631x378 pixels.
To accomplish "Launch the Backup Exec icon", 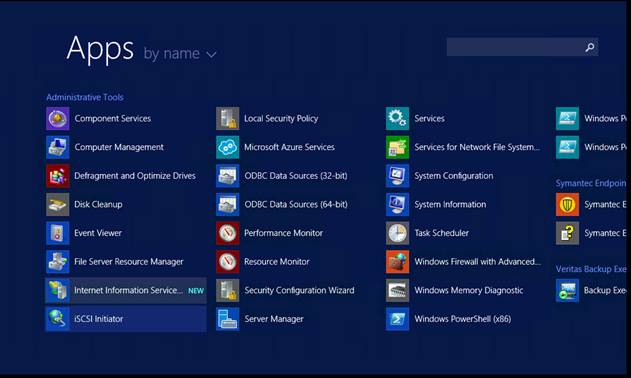I will pyautogui.click(x=567, y=290).
